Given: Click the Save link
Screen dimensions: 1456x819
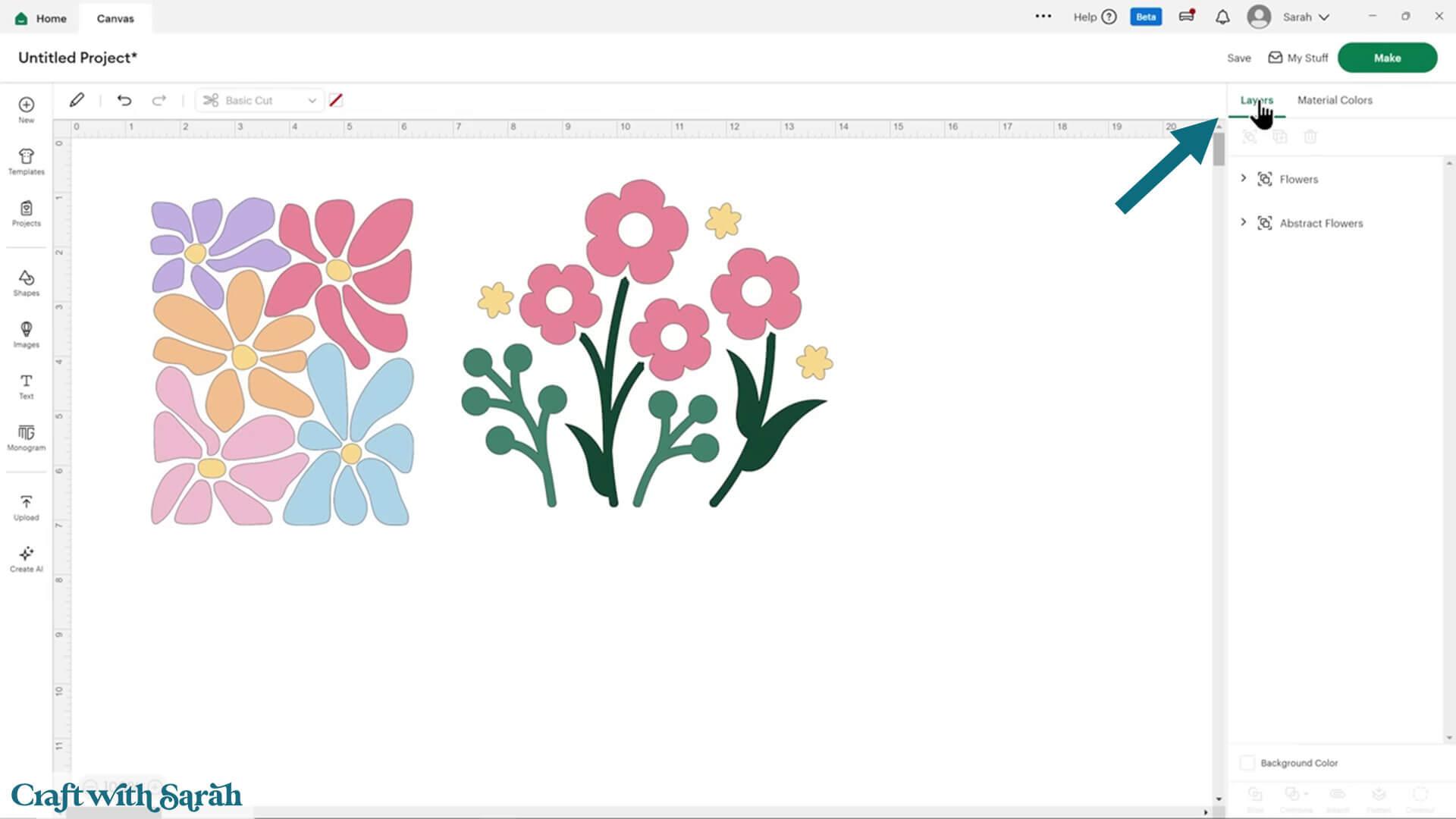Looking at the screenshot, I should (x=1238, y=58).
